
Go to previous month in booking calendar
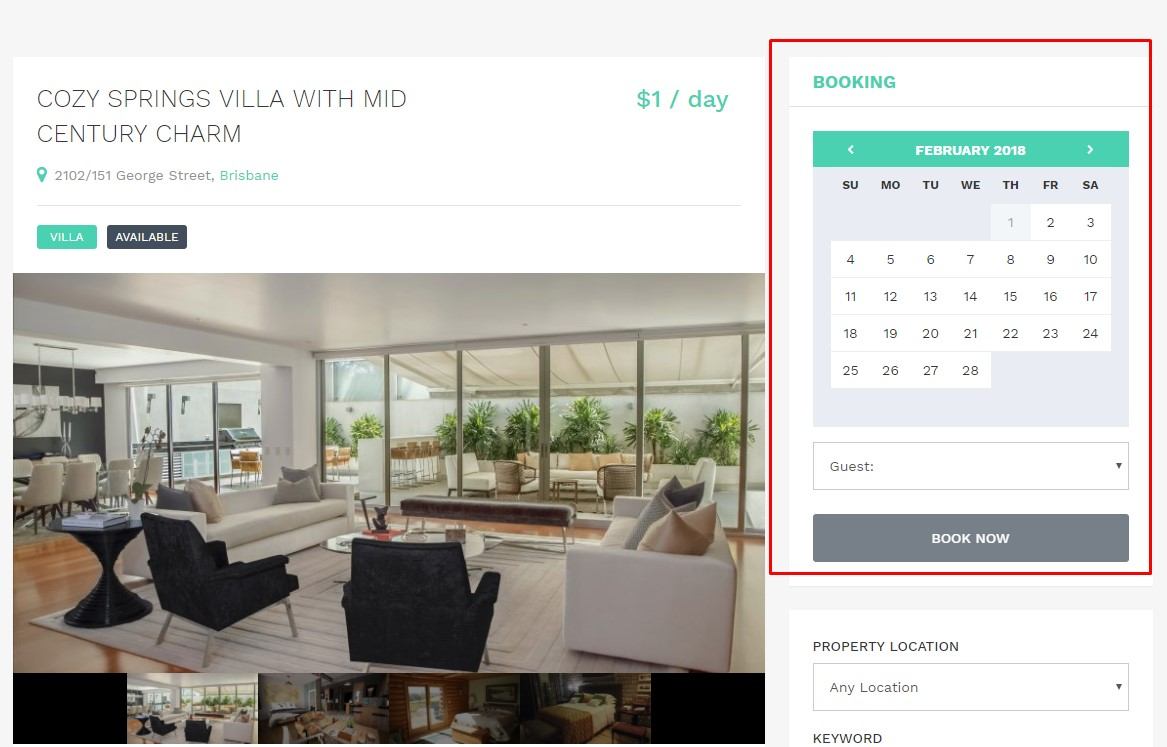point(851,150)
